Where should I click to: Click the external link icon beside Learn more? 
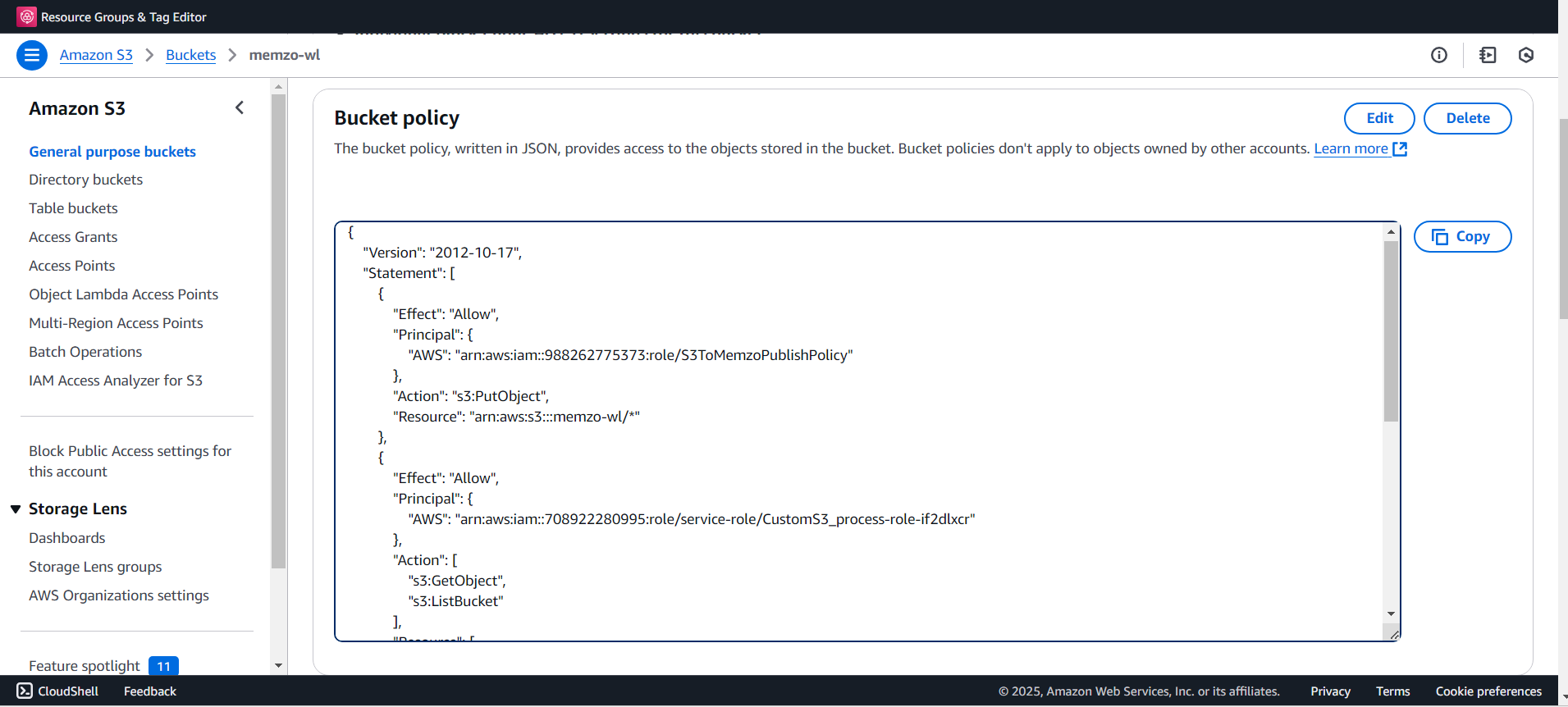pos(1400,149)
